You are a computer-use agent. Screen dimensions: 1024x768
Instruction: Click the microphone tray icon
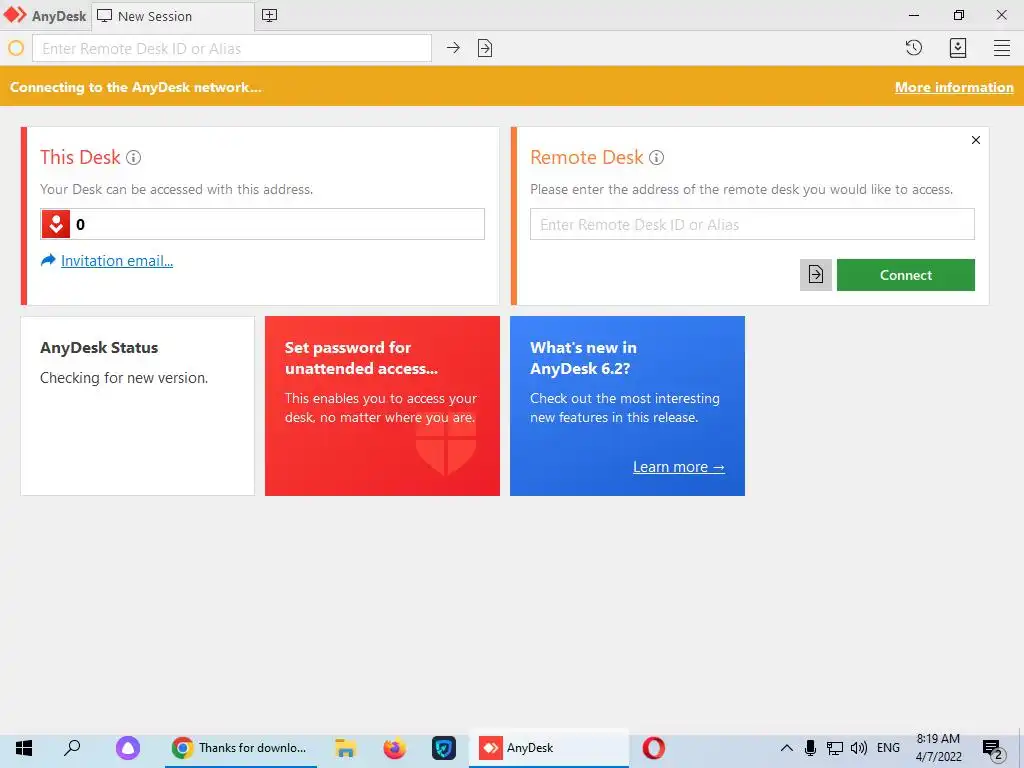pyautogui.click(x=810, y=748)
